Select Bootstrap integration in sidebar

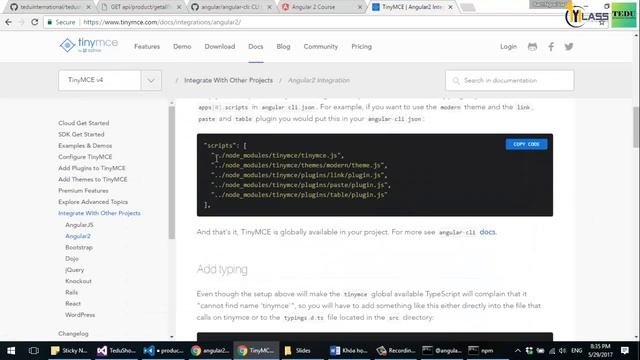coord(79,247)
